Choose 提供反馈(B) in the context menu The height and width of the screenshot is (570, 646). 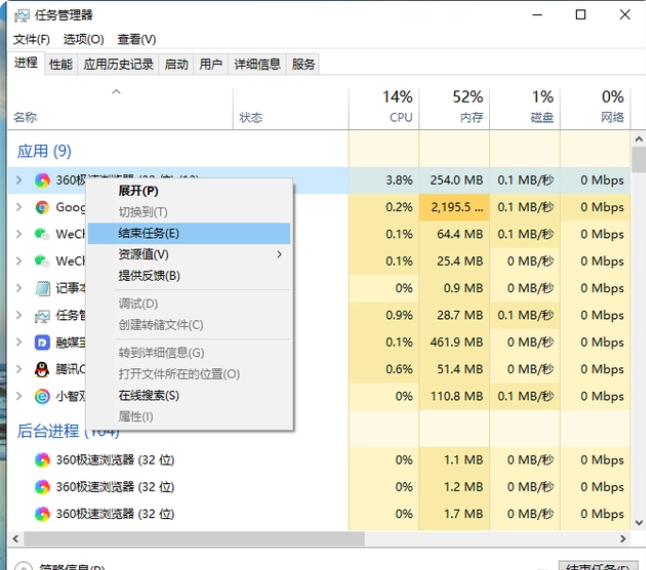[x=189, y=276]
